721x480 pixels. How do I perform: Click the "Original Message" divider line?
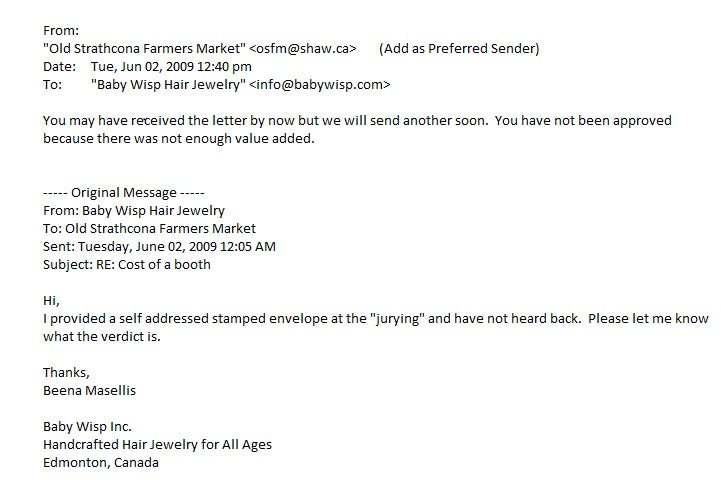(x=125, y=192)
